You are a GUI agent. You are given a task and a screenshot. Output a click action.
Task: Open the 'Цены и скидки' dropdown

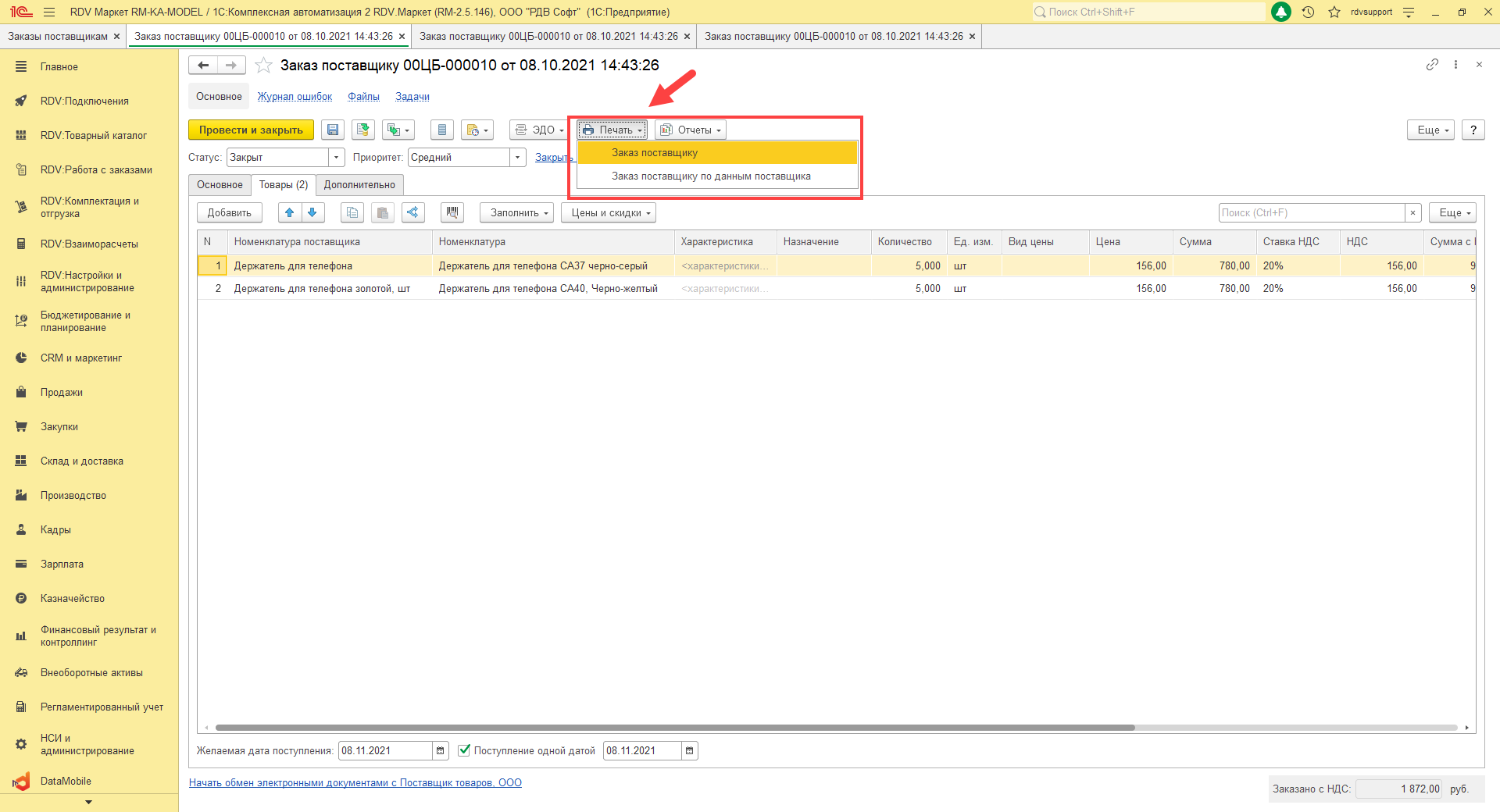coord(609,212)
